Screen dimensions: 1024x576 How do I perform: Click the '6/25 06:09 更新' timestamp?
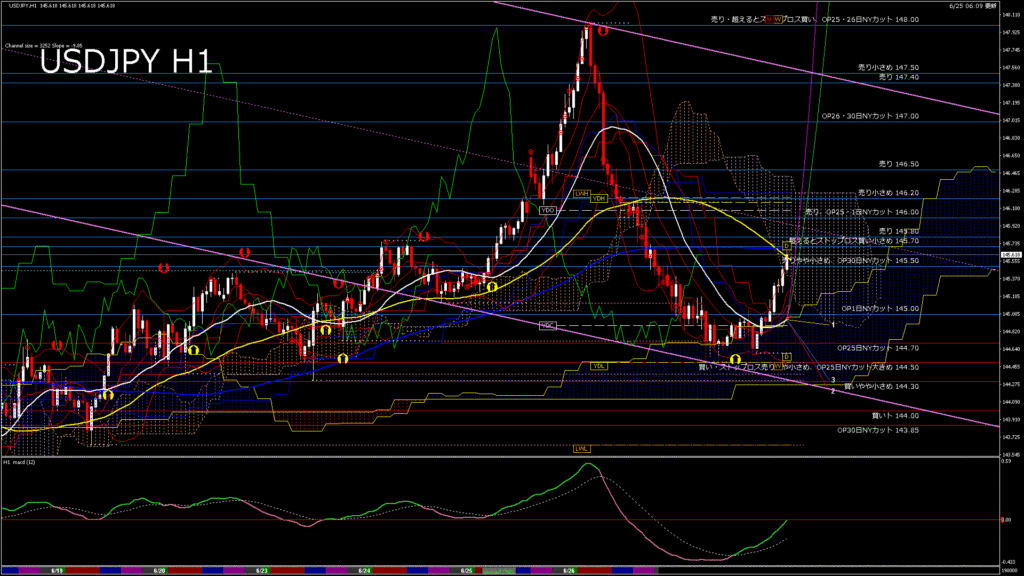click(x=973, y=6)
